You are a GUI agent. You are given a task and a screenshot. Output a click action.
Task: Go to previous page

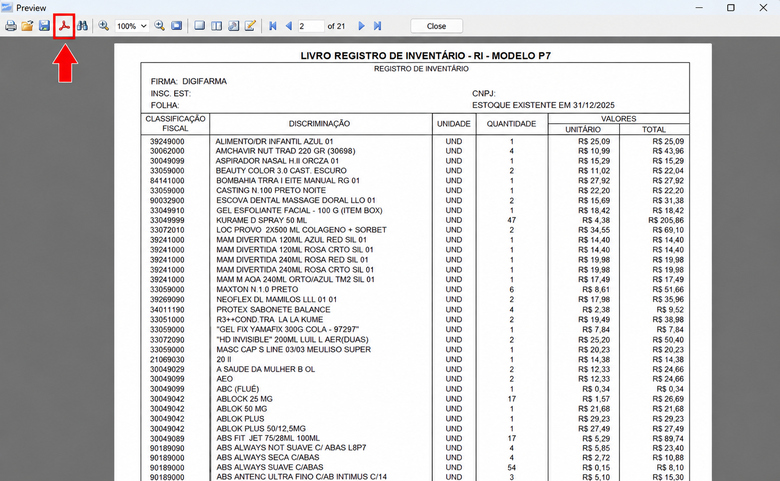pos(289,26)
